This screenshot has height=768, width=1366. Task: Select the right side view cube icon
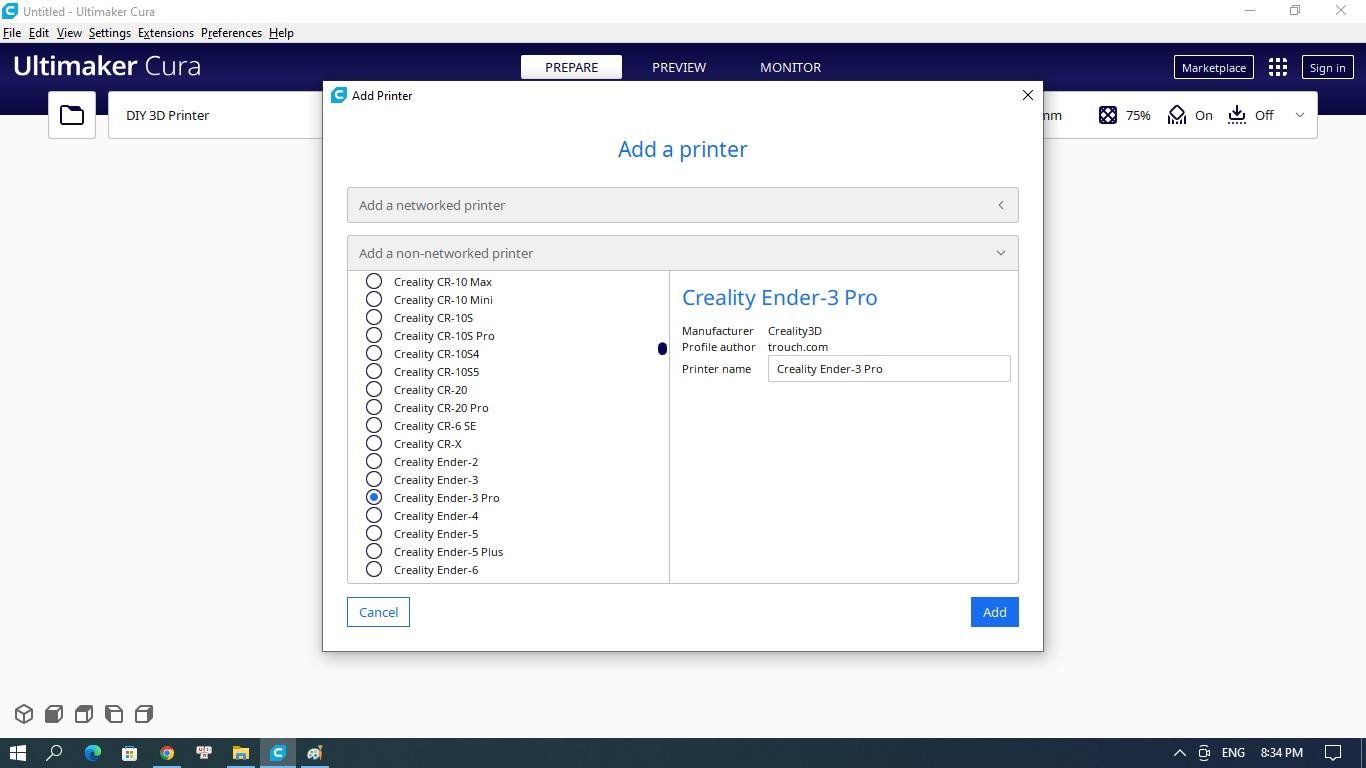[144, 714]
